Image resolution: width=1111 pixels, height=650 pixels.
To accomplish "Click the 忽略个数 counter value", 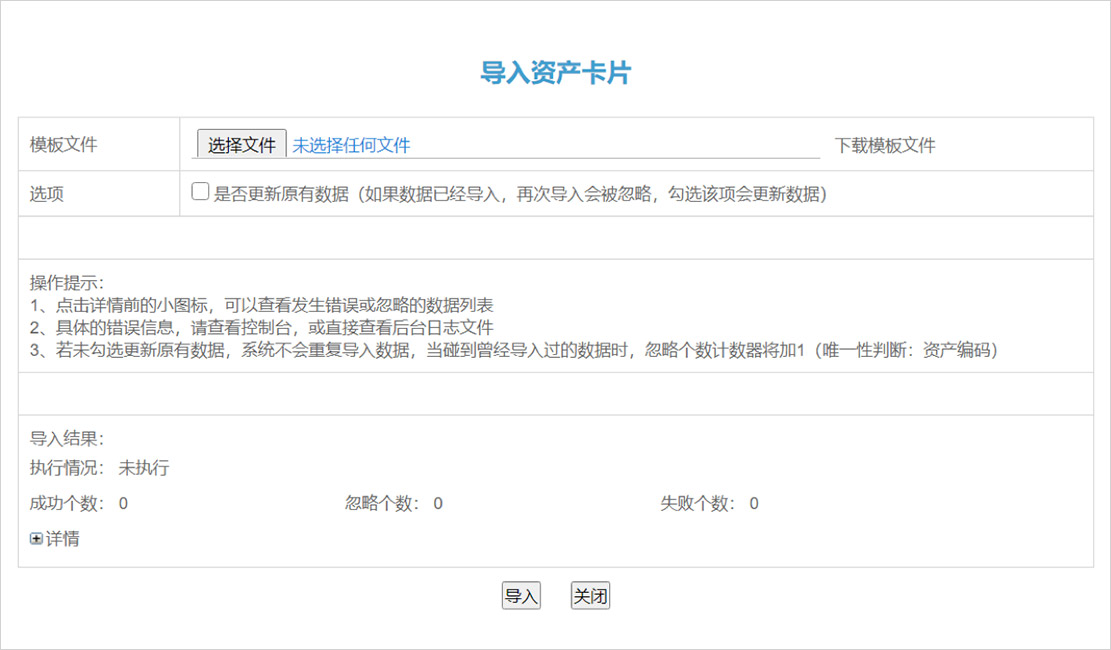I will [x=438, y=503].
